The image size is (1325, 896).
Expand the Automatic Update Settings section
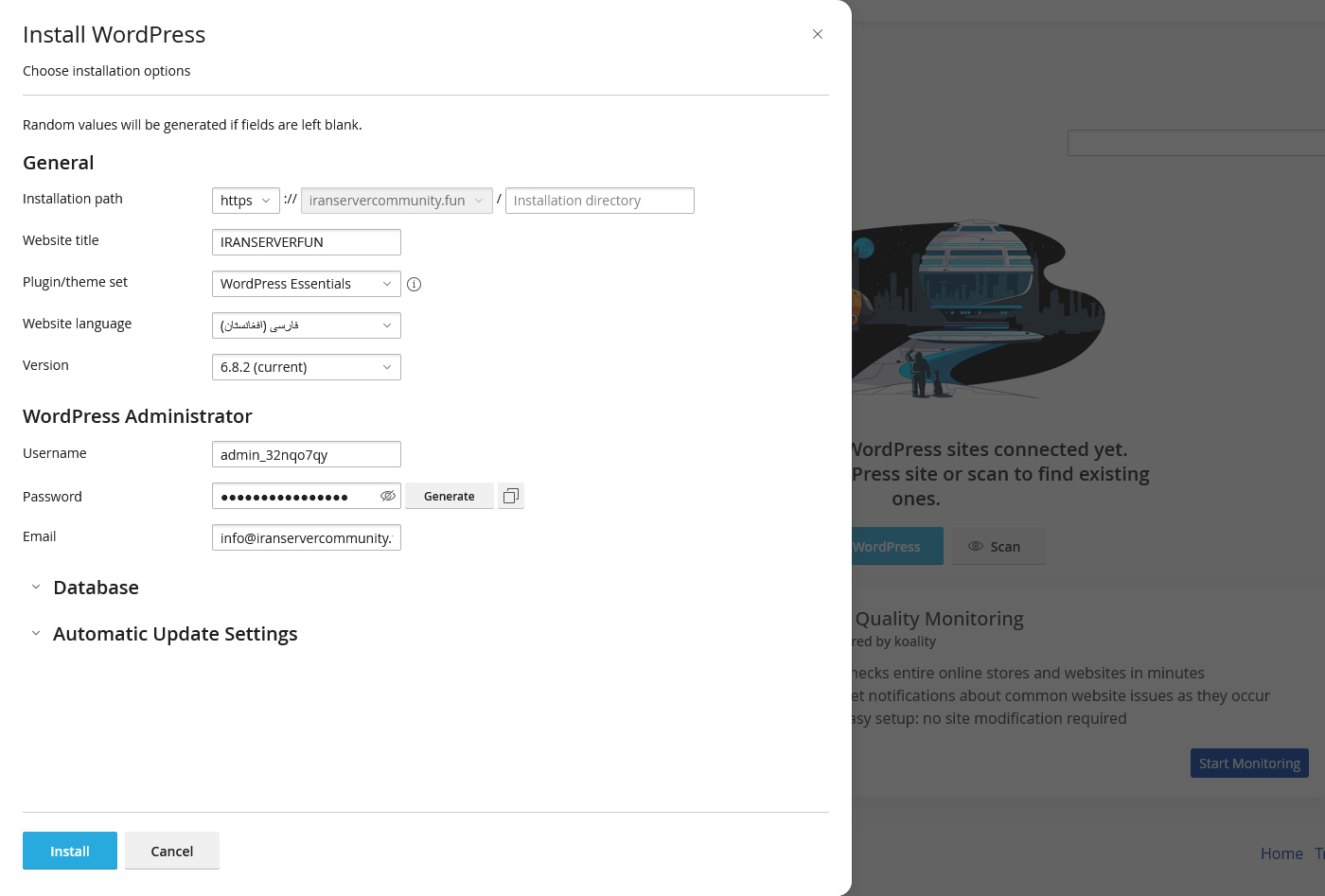click(x=174, y=634)
